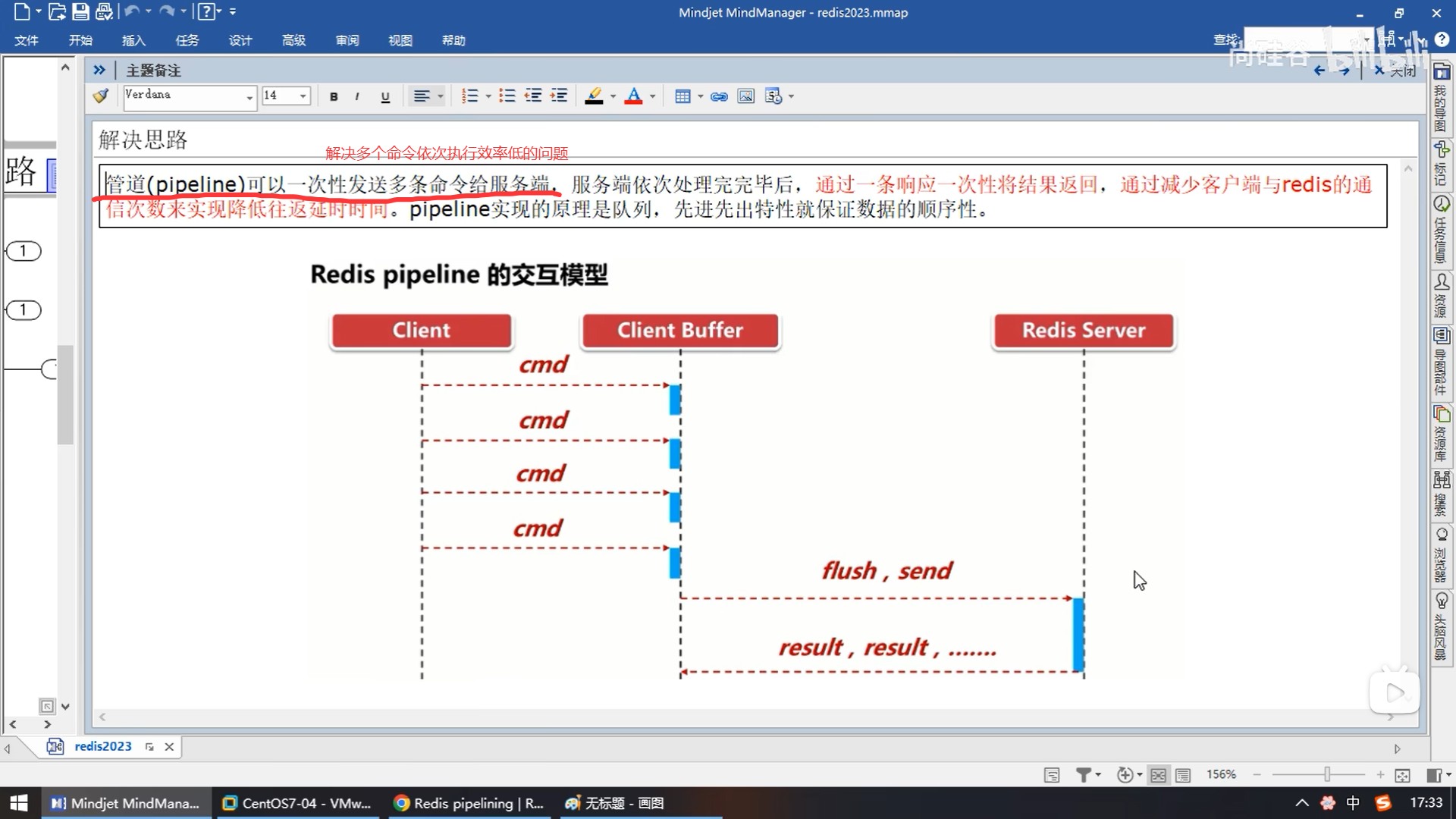Open the font size 14 dropdown
This screenshot has width=1456, height=819.
pos(303,96)
